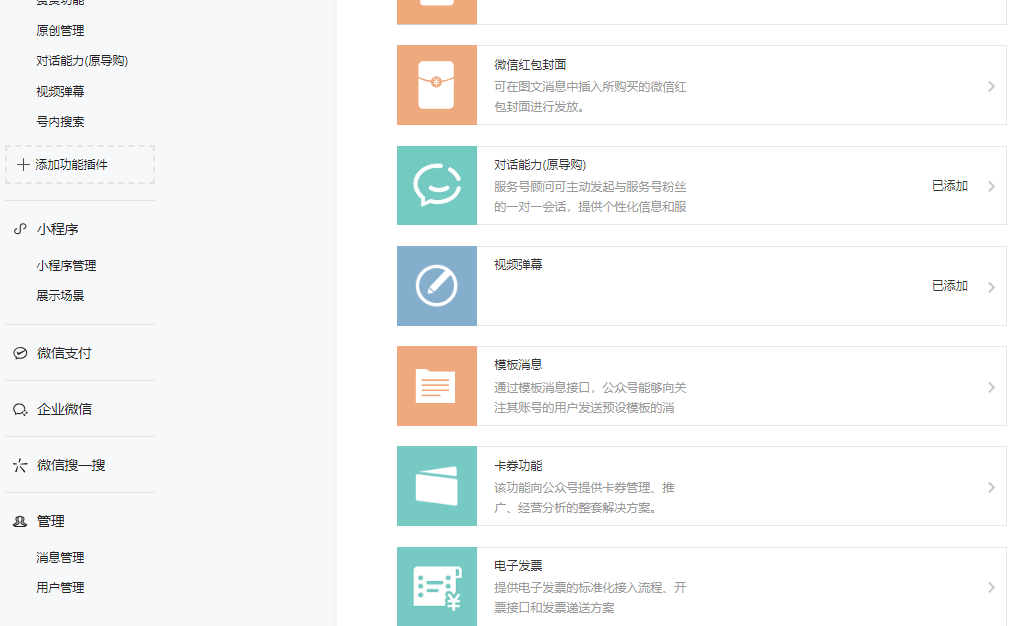The width and height of the screenshot is (1020, 626).
Task: Open the 对话能力(原导购) plugin card title
Action: 540,165
